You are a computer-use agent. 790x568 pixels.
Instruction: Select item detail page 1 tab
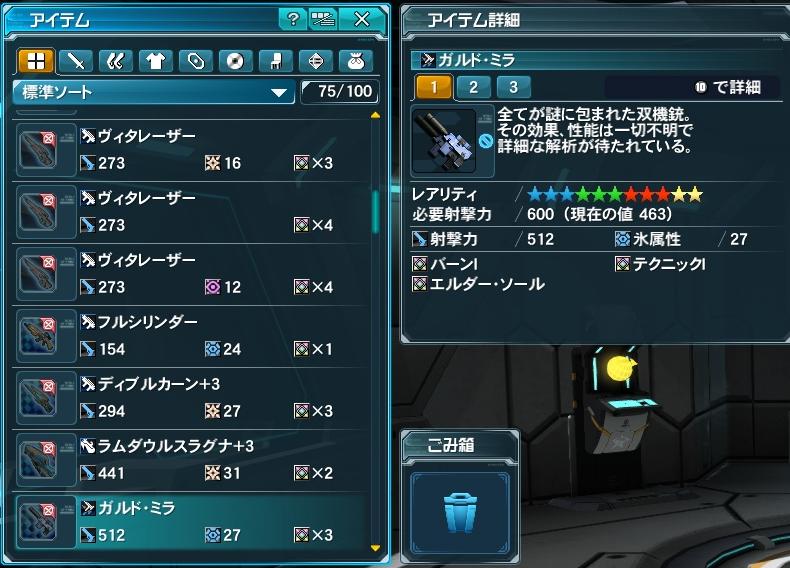point(434,87)
